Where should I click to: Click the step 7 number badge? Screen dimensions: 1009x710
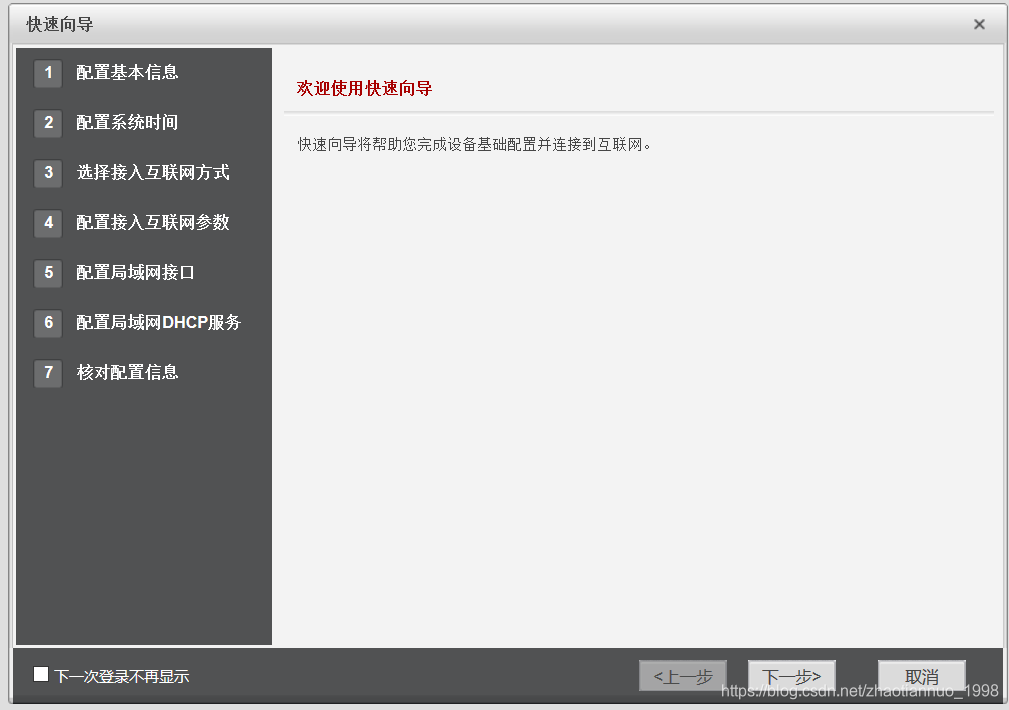[48, 373]
